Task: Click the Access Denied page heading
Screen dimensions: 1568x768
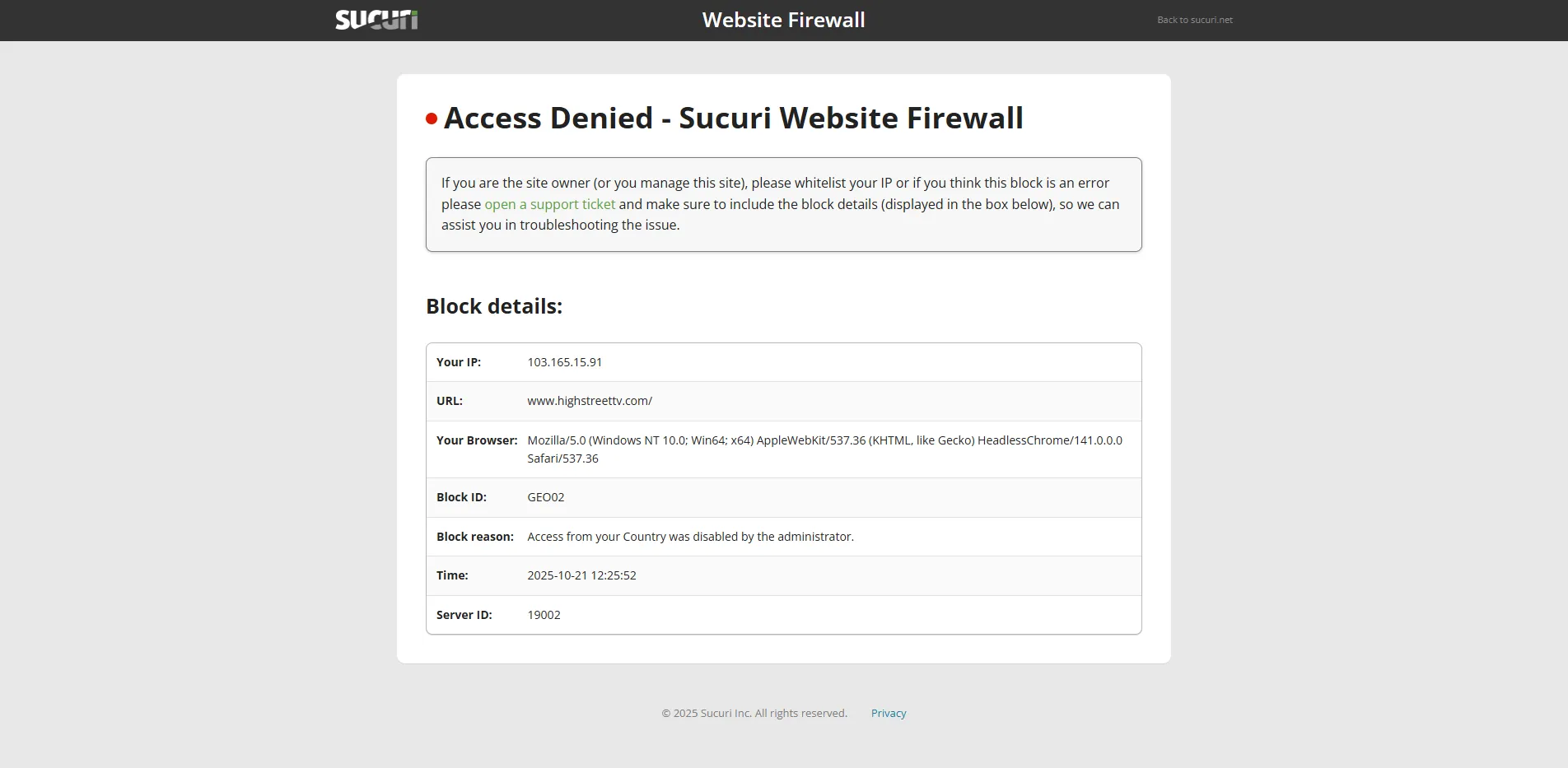Action: 733,119
